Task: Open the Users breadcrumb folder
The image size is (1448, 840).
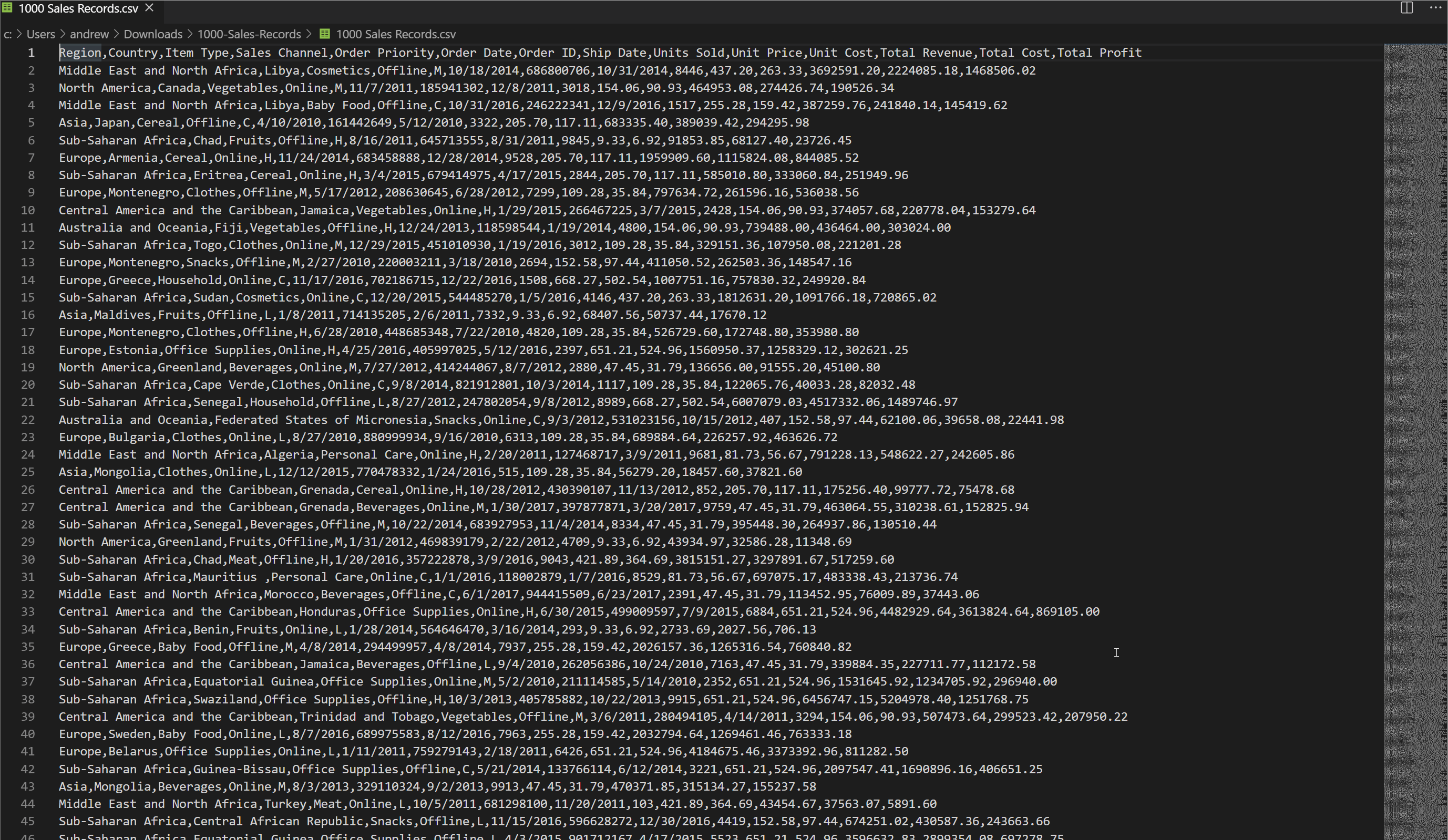Action: (x=41, y=34)
